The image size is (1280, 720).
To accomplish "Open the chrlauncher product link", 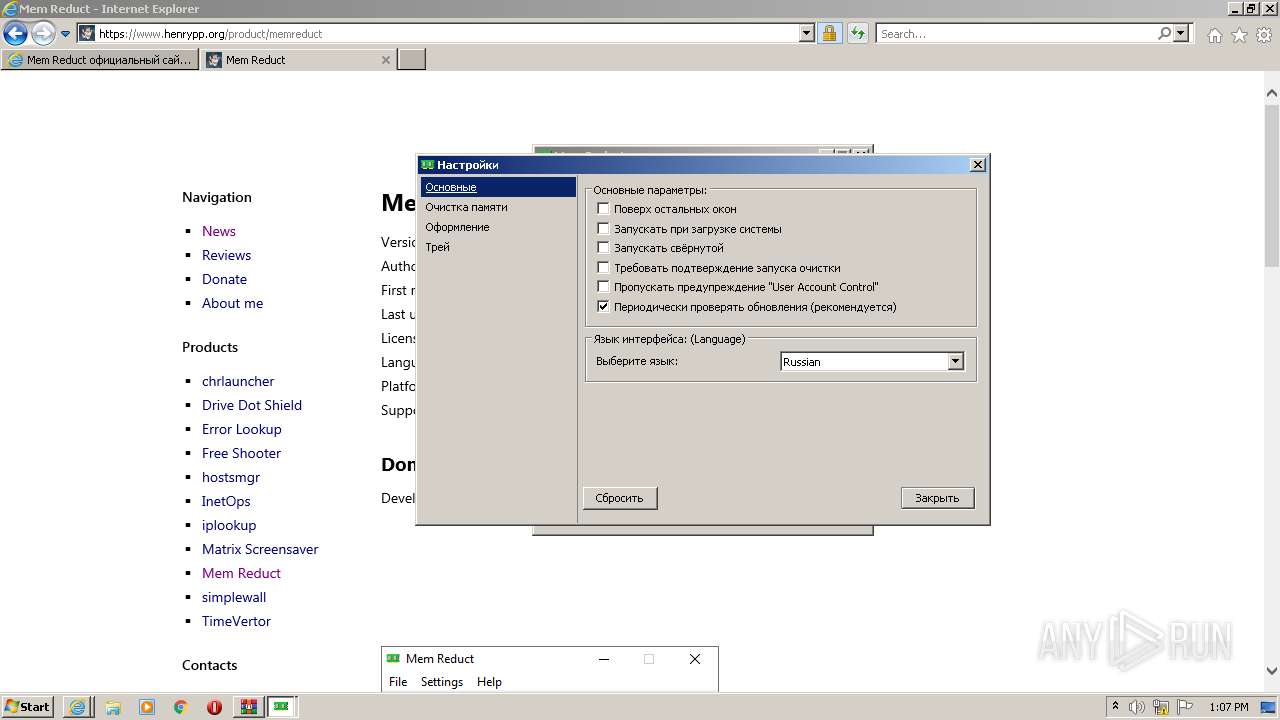I will coord(238,381).
